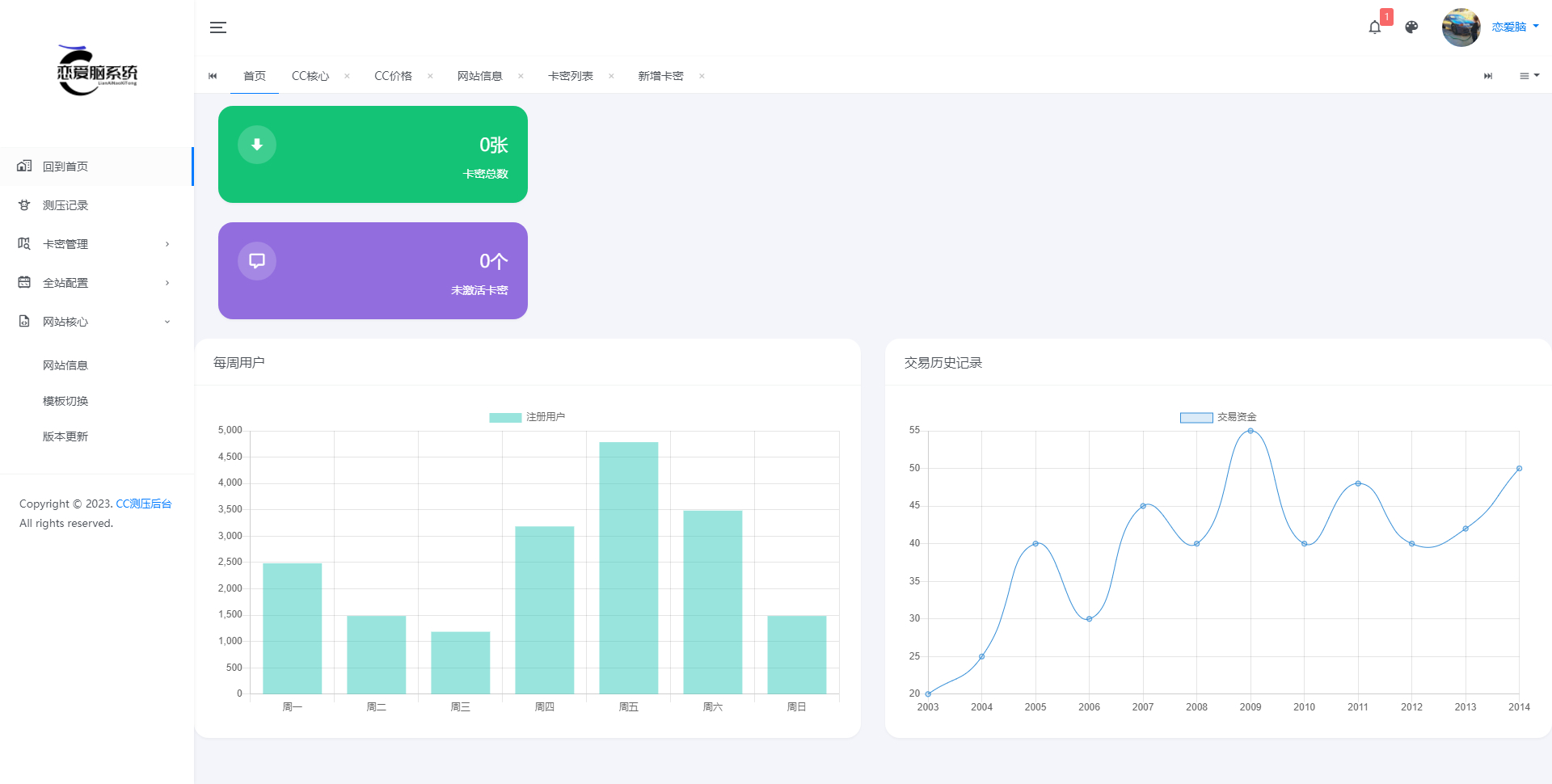Close the CC核心 tab
The width and height of the screenshot is (1552, 784).
pyautogui.click(x=347, y=76)
